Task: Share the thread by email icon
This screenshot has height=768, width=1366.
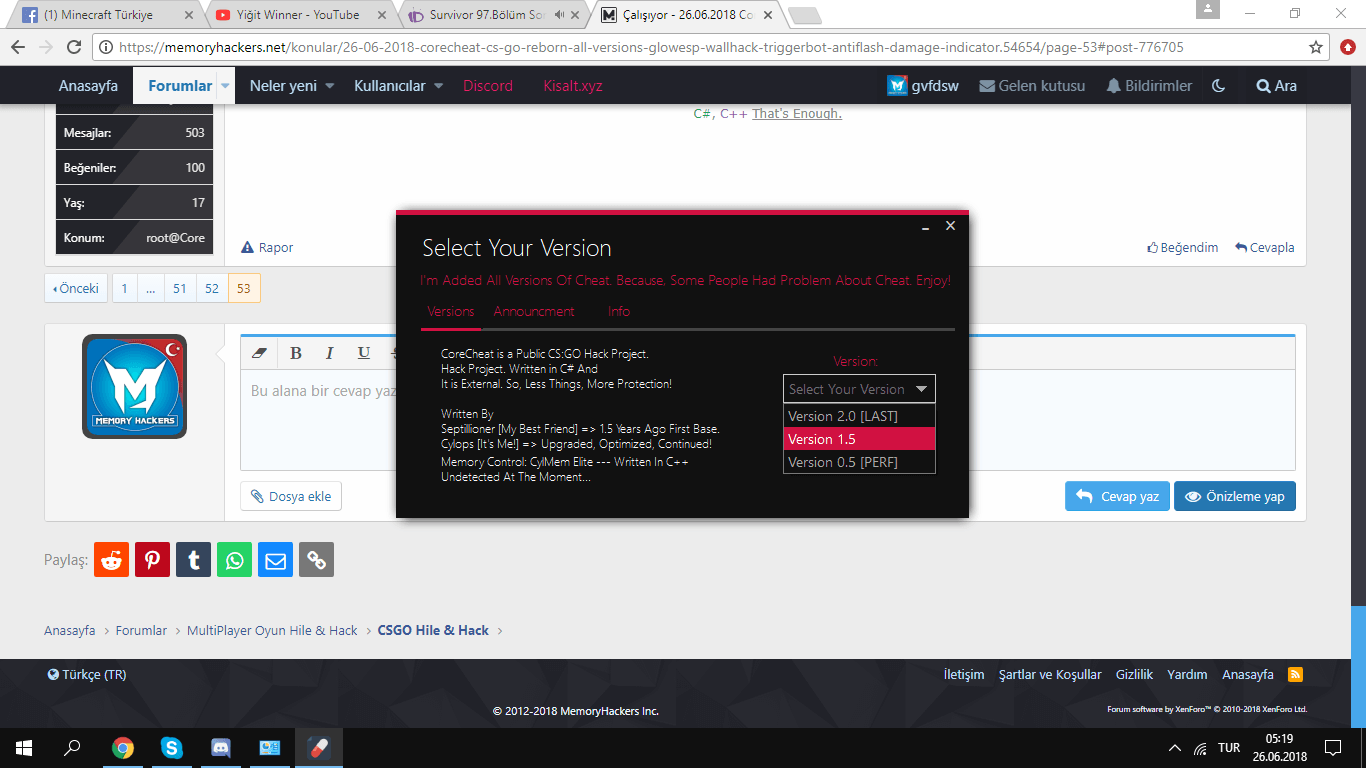Action: 275,560
